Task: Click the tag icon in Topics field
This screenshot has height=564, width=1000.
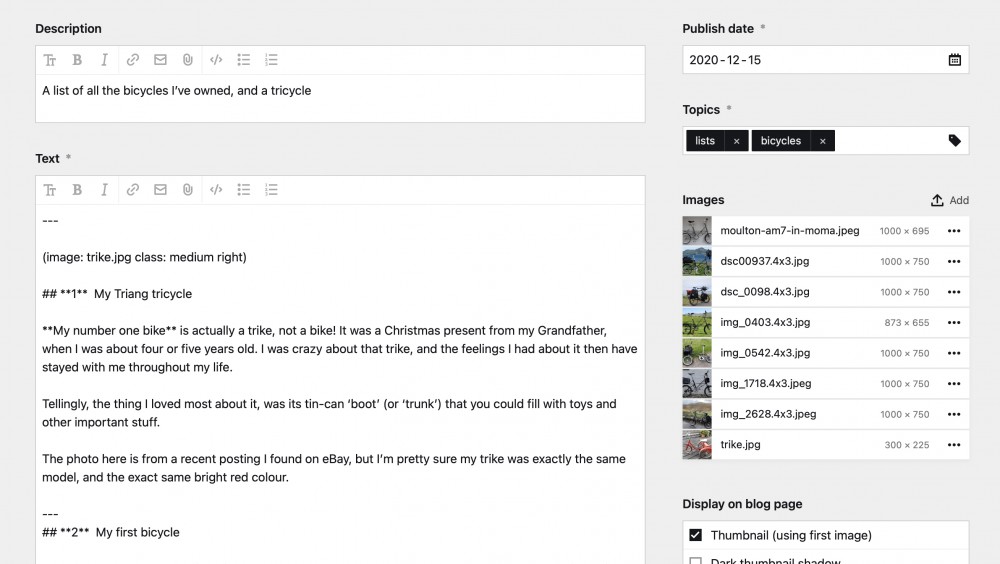Action: pos(954,141)
